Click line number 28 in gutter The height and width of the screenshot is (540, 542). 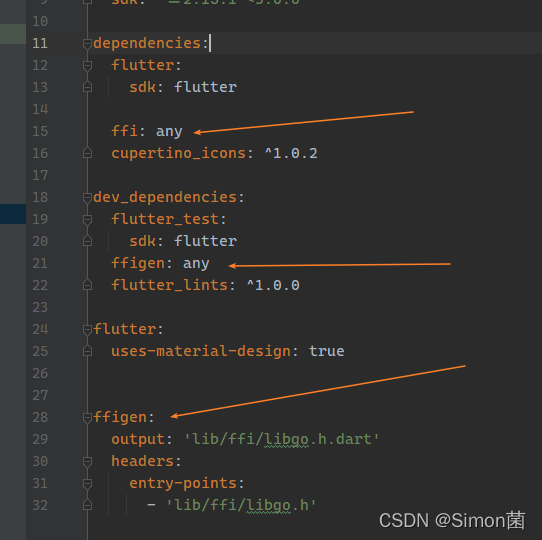click(40, 417)
